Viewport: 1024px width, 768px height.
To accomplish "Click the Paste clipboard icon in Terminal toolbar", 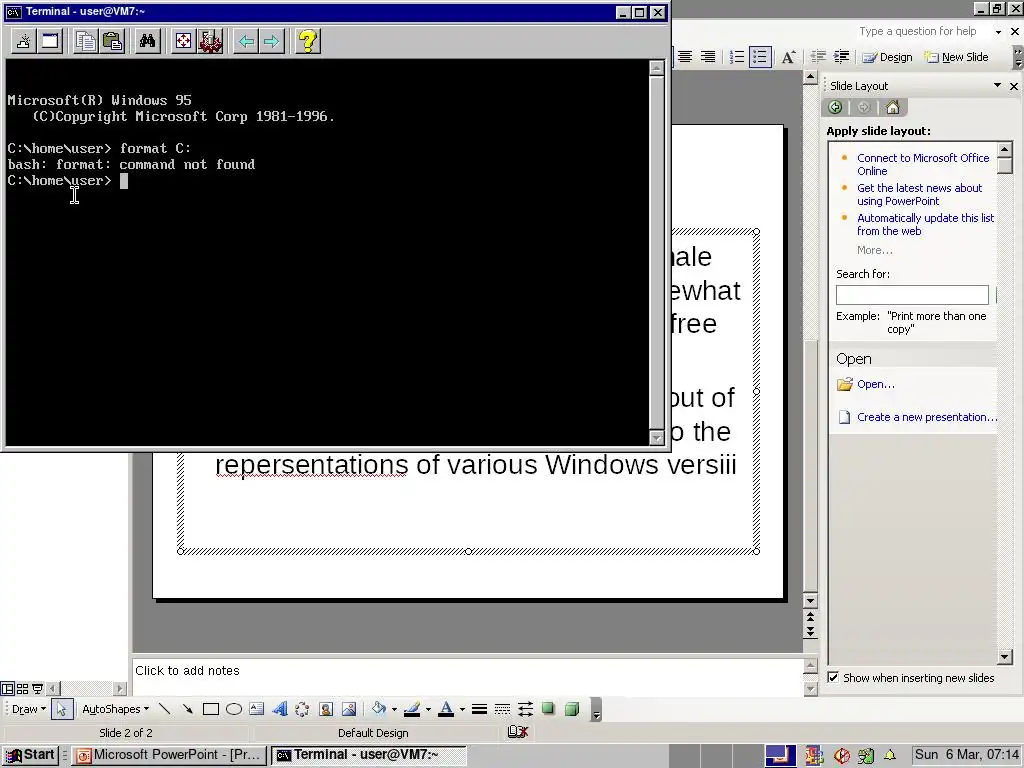I will point(112,42).
